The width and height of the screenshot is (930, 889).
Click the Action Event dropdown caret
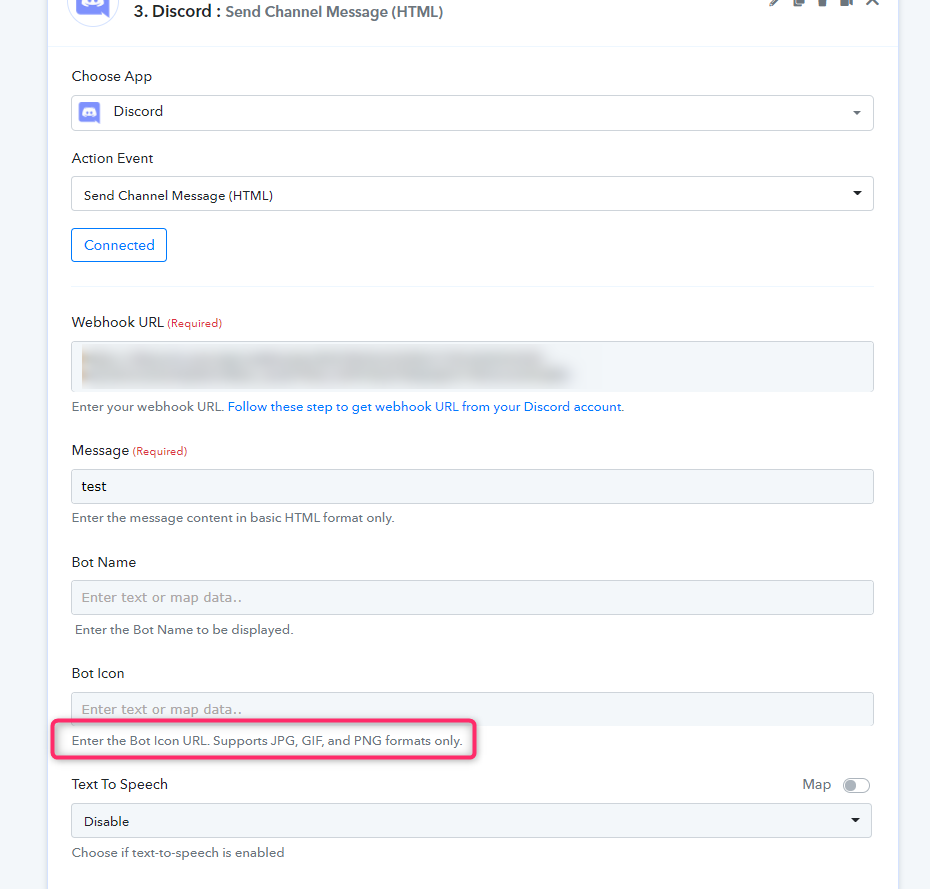(x=857, y=193)
